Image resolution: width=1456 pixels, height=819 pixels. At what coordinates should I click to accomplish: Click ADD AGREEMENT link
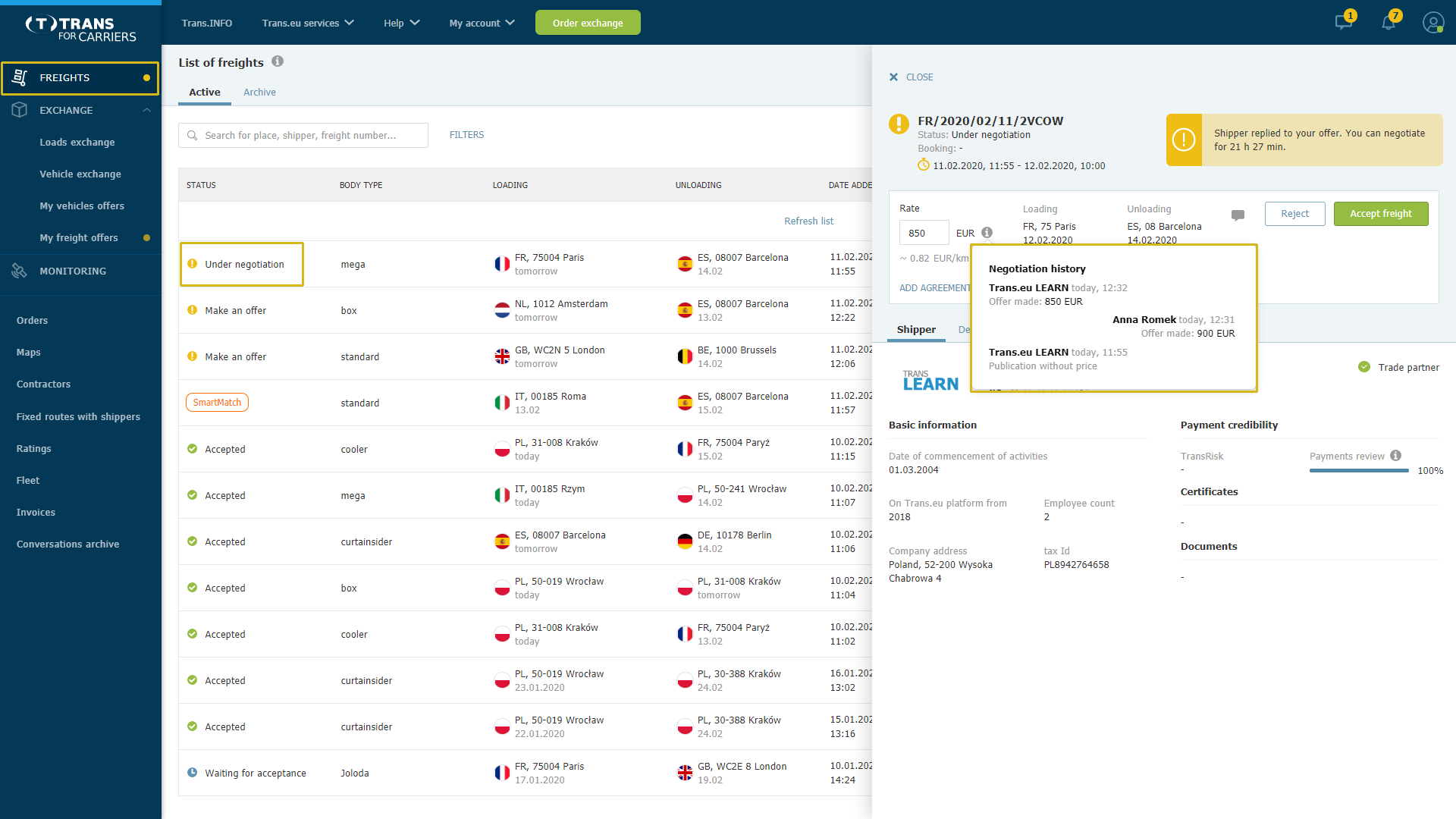click(934, 288)
